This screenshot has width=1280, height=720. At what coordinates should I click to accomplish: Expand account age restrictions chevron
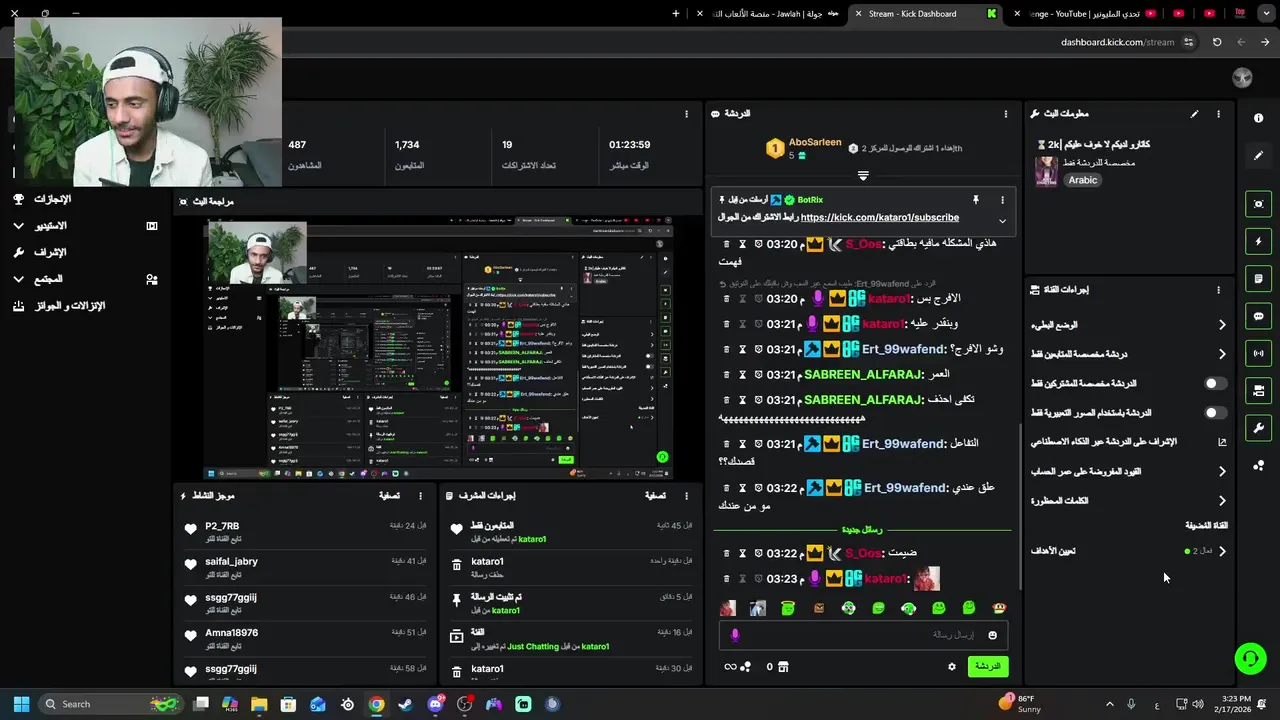click(1222, 471)
